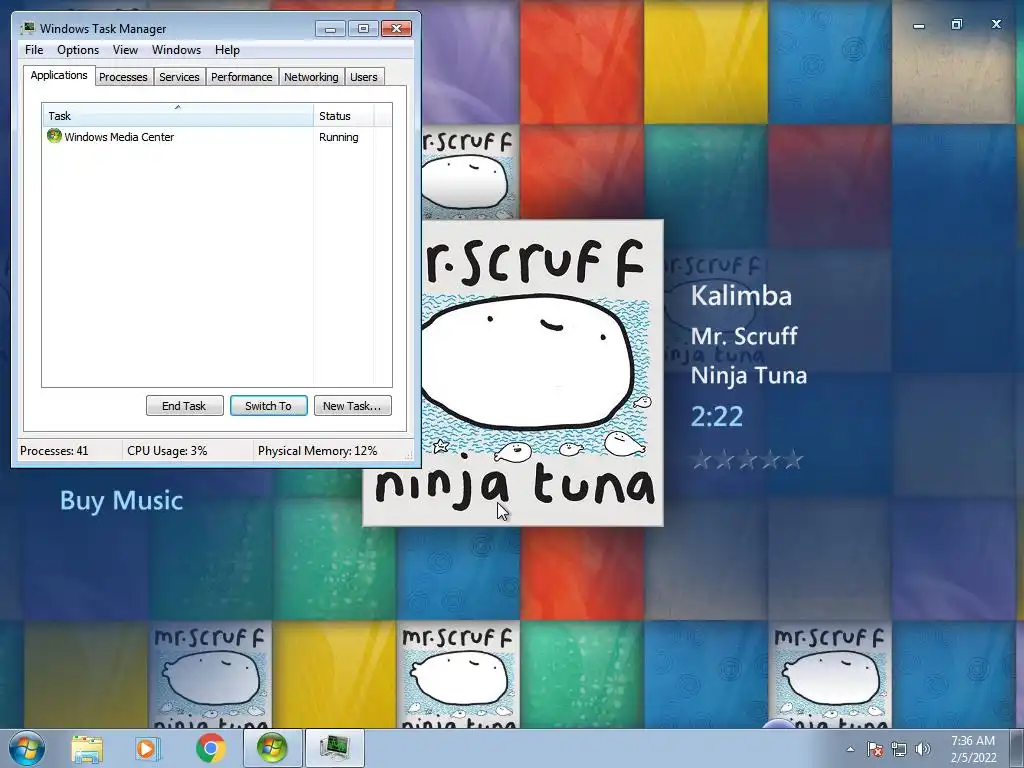Open the View menu in Task Manager
The height and width of the screenshot is (768, 1024).
(x=125, y=50)
